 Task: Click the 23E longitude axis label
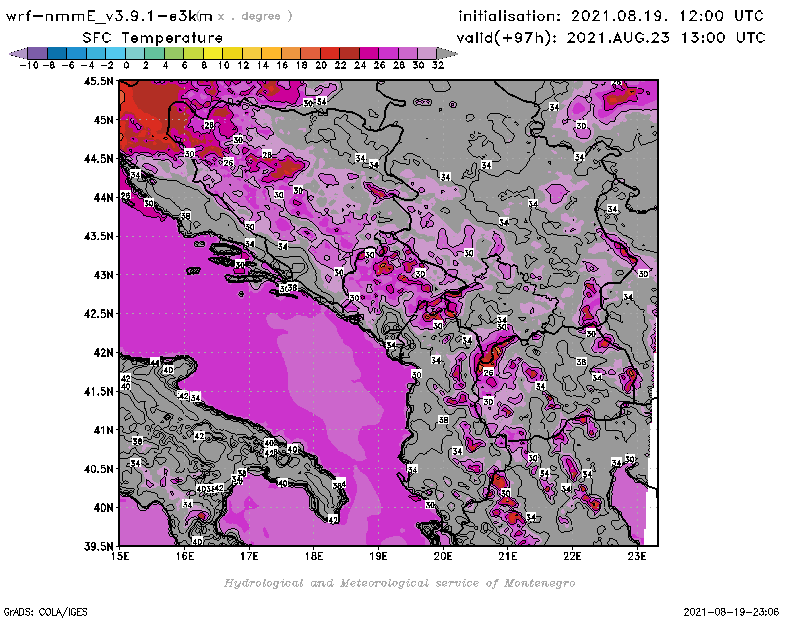click(637, 556)
